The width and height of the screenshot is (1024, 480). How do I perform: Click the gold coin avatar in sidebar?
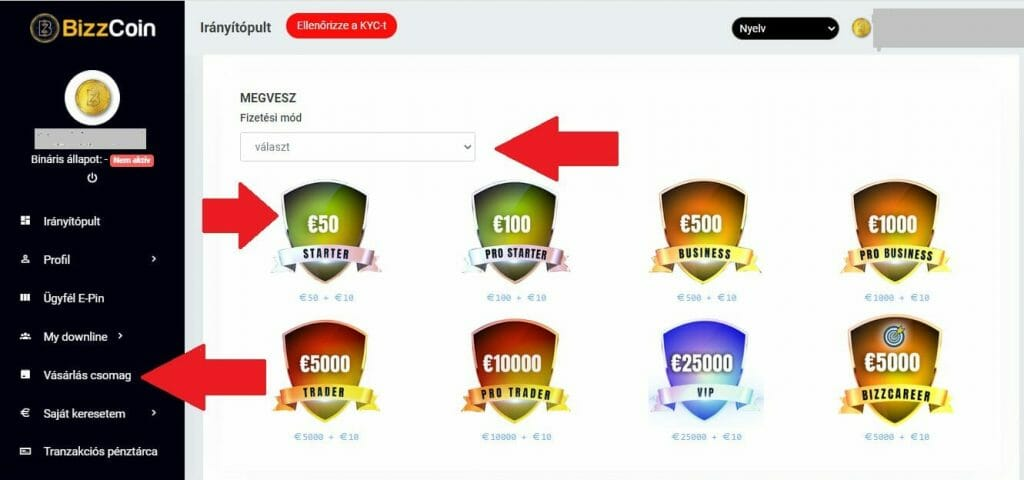[x=92, y=98]
